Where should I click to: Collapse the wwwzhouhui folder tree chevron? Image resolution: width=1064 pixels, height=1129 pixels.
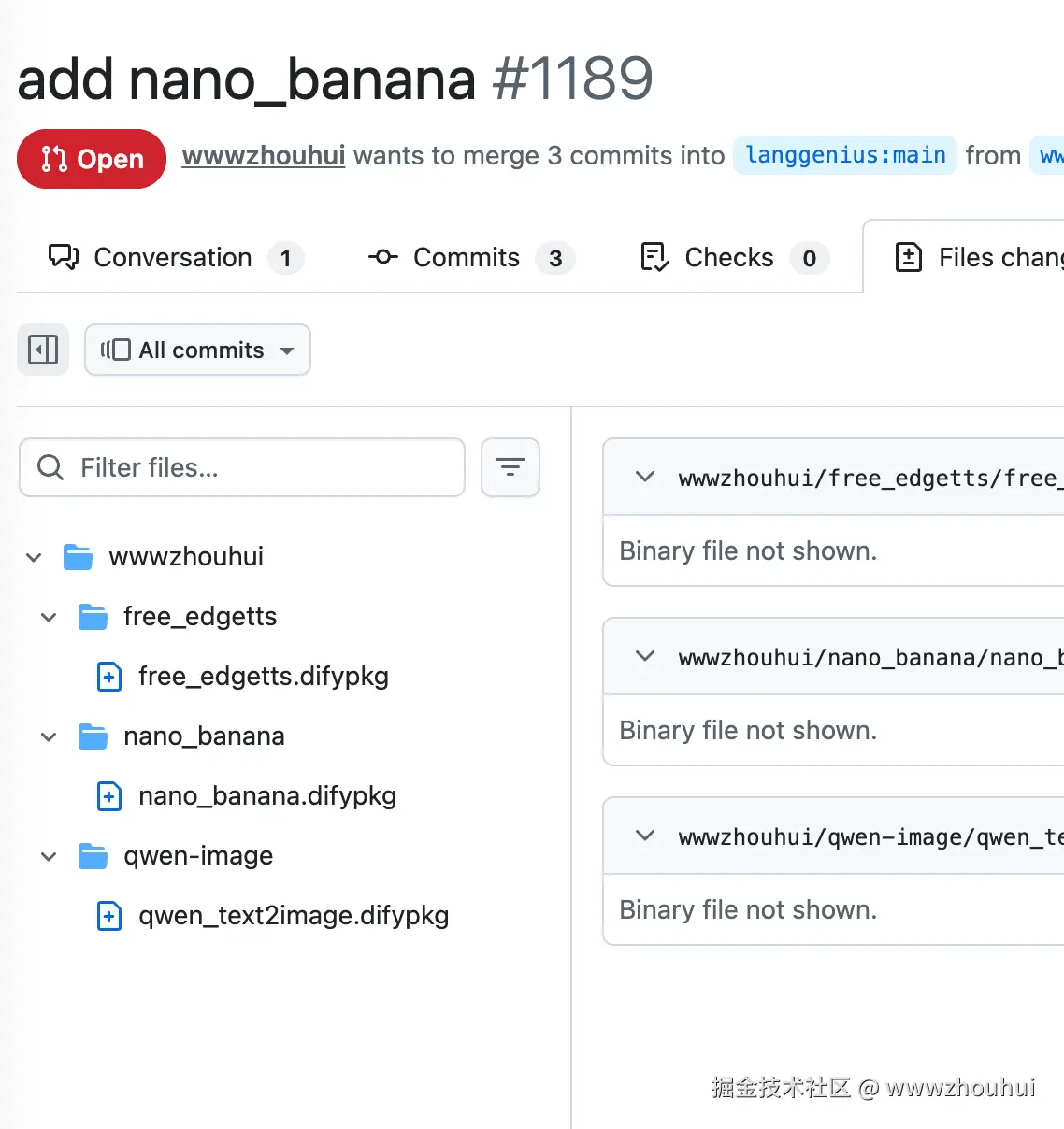click(x=34, y=558)
